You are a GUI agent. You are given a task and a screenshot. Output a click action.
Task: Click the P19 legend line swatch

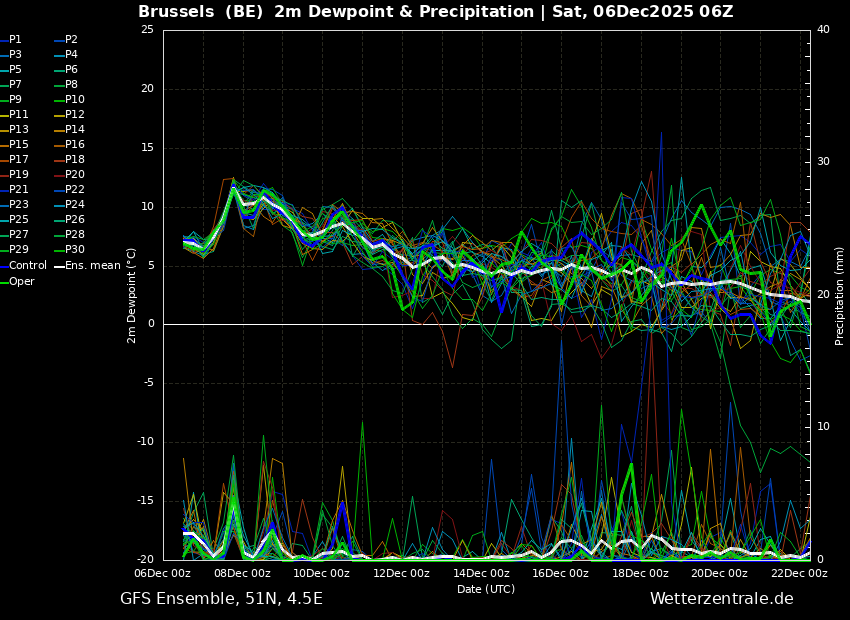tap(4, 175)
